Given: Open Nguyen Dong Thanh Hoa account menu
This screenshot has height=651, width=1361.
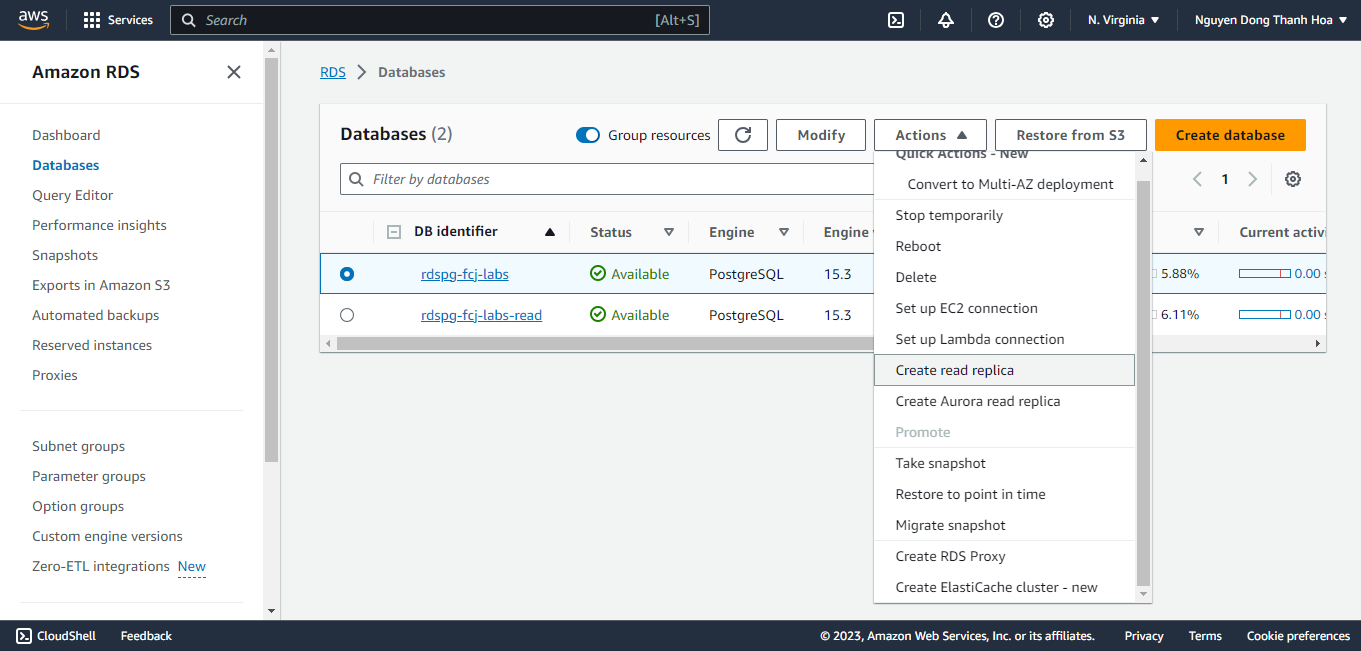Looking at the screenshot, I should click(x=1271, y=20).
